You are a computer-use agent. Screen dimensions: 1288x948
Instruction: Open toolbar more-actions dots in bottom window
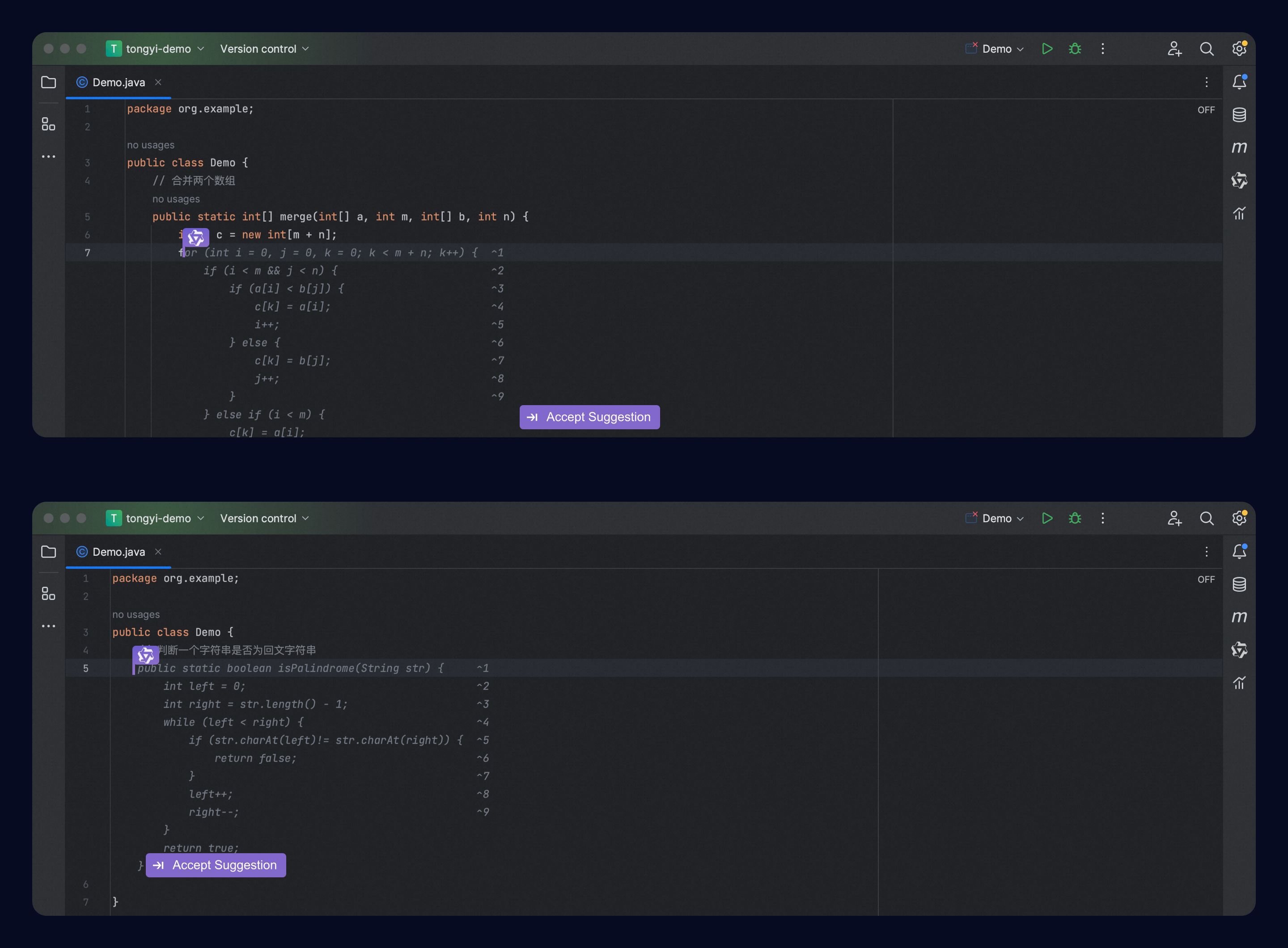[x=1102, y=518]
